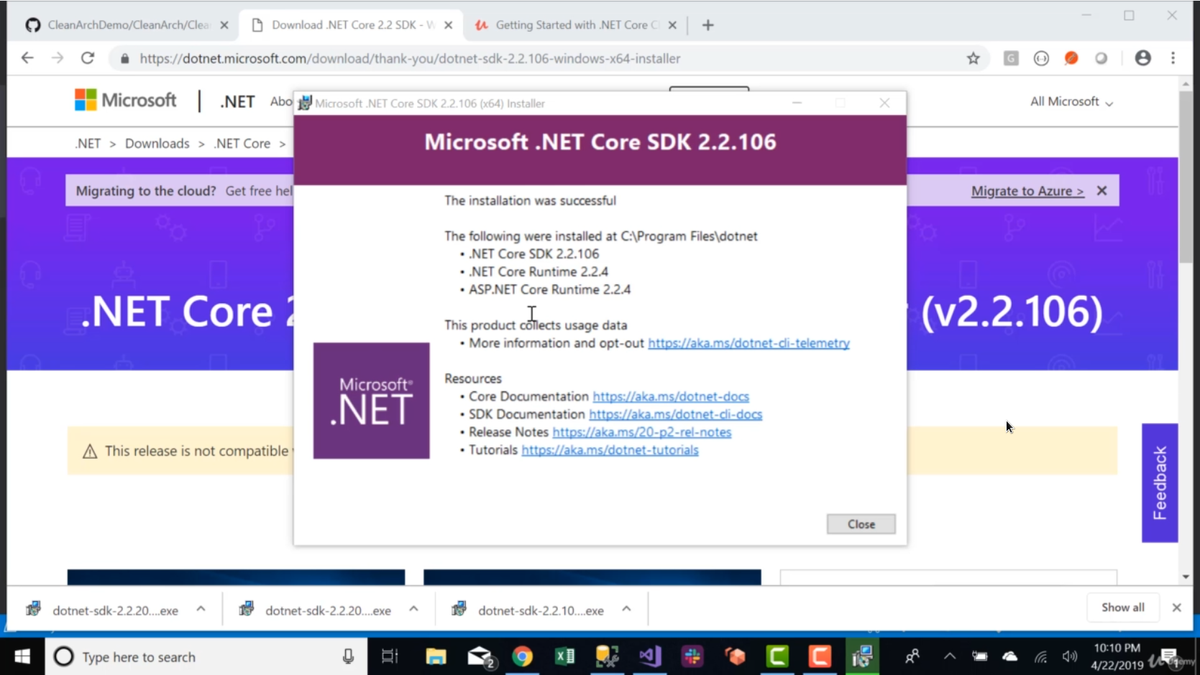Expand the All Microsoft dropdown

1071,101
